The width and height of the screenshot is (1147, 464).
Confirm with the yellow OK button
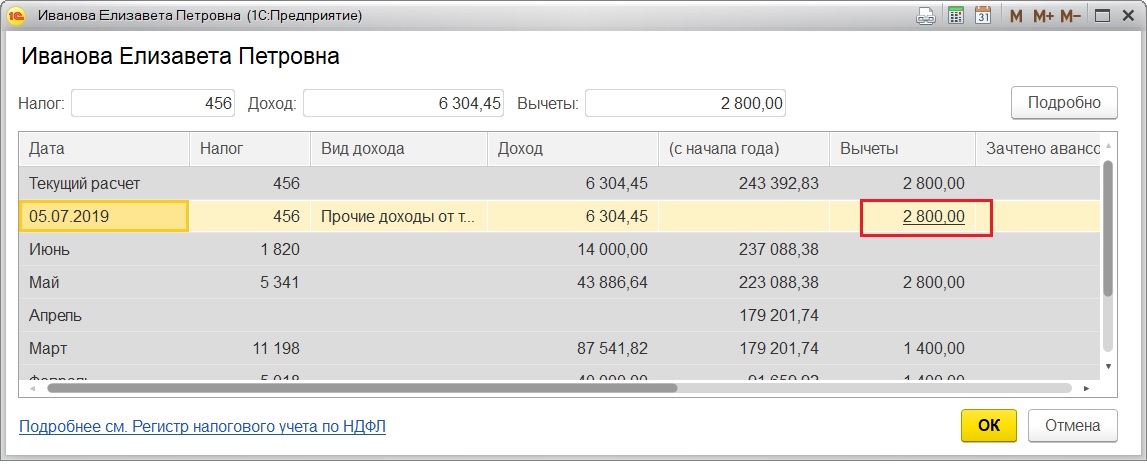pos(988,425)
